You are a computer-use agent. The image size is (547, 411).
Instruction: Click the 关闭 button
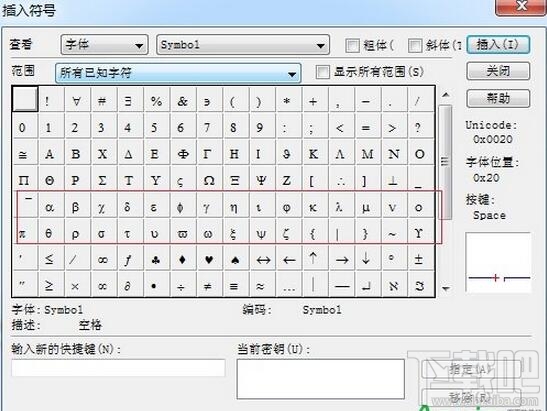pyautogui.click(x=498, y=71)
